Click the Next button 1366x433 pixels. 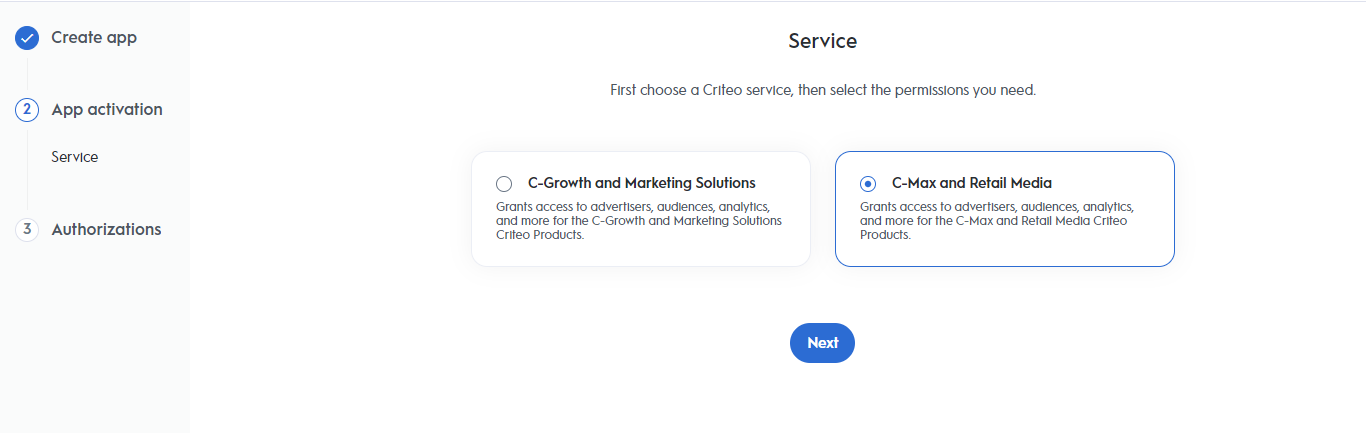point(822,343)
